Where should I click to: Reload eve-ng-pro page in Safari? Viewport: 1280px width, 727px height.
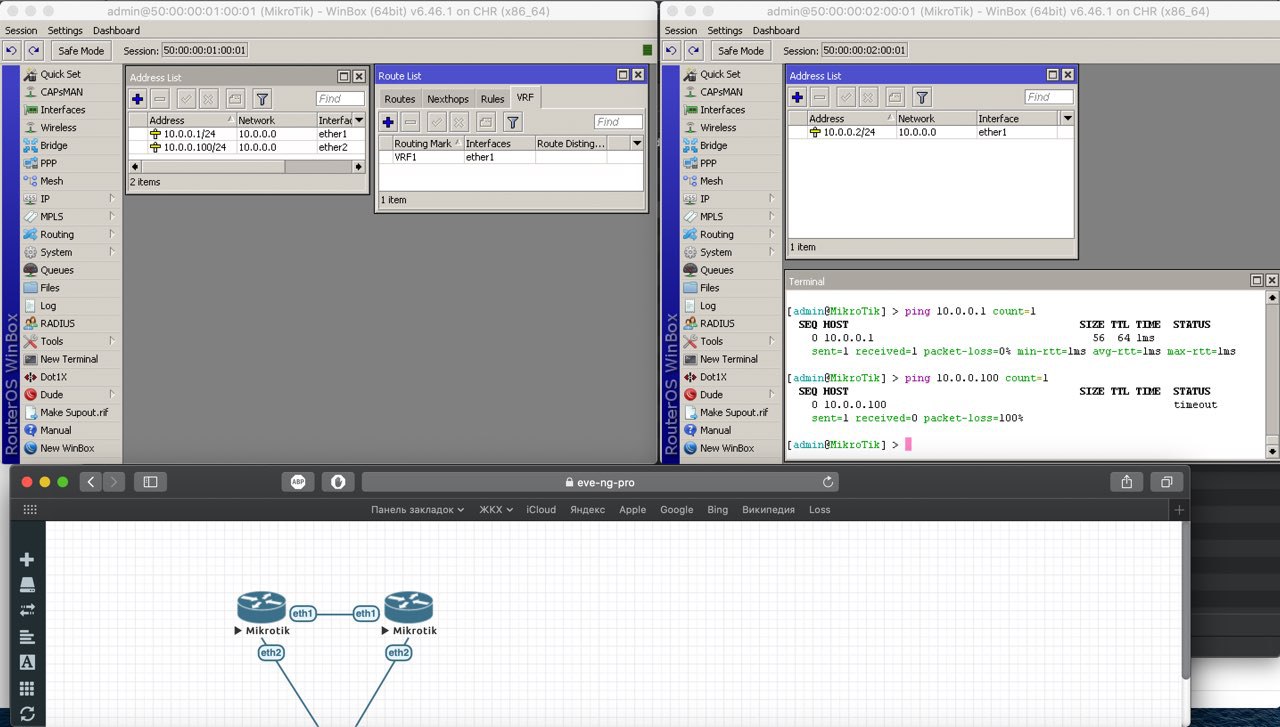click(828, 482)
